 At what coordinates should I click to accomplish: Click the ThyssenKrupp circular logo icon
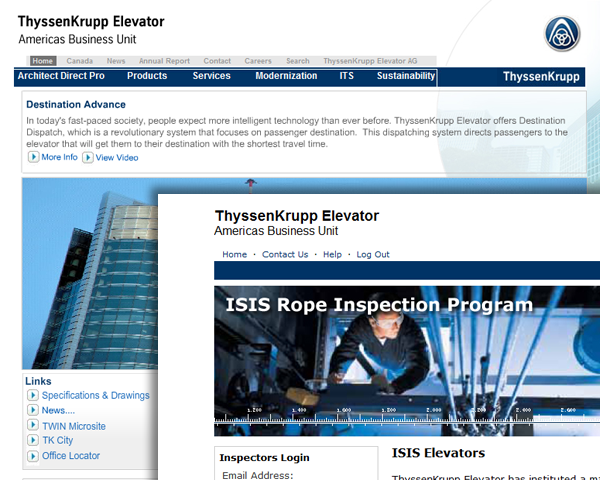pos(562,33)
